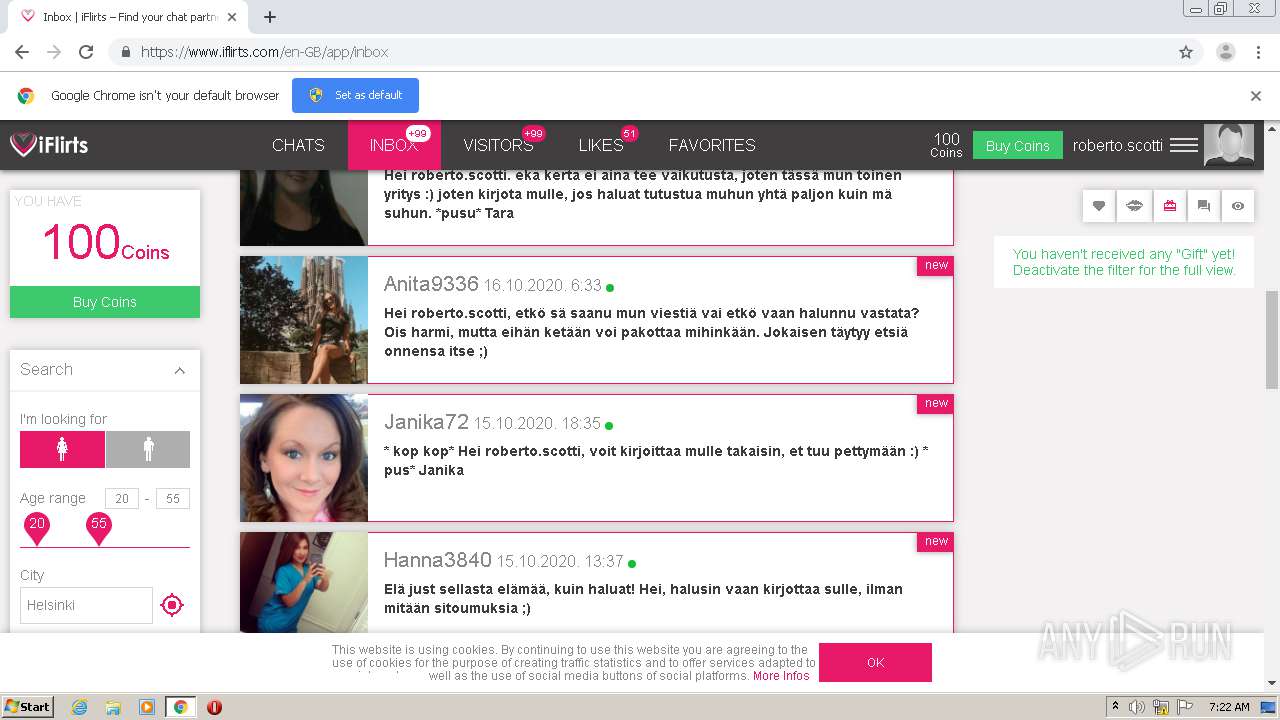
Task: Click the minimum age field showing 20
Action: (x=122, y=499)
